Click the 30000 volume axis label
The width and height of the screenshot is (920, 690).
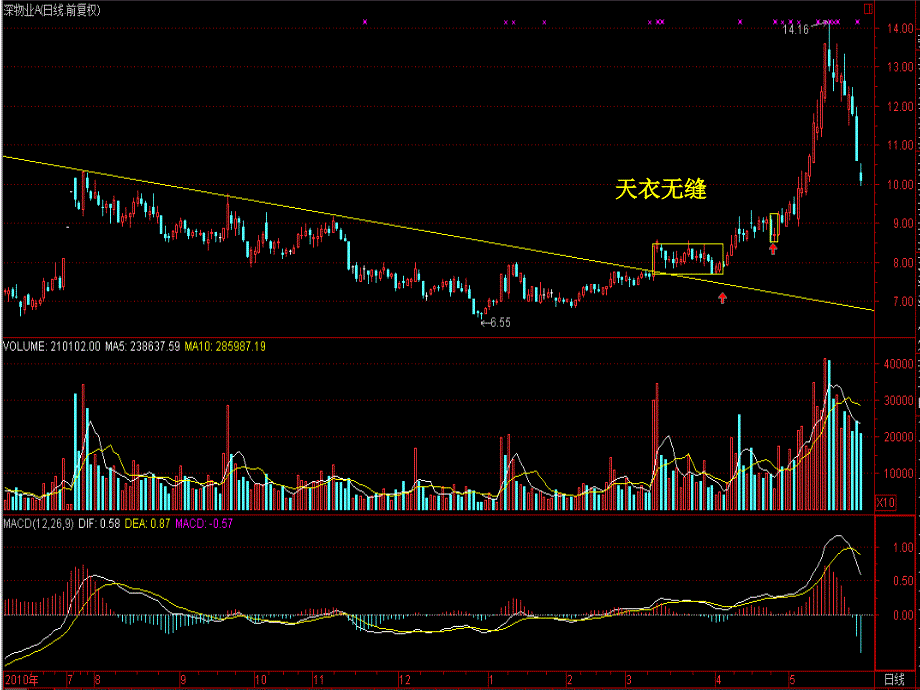pyautogui.click(x=899, y=401)
